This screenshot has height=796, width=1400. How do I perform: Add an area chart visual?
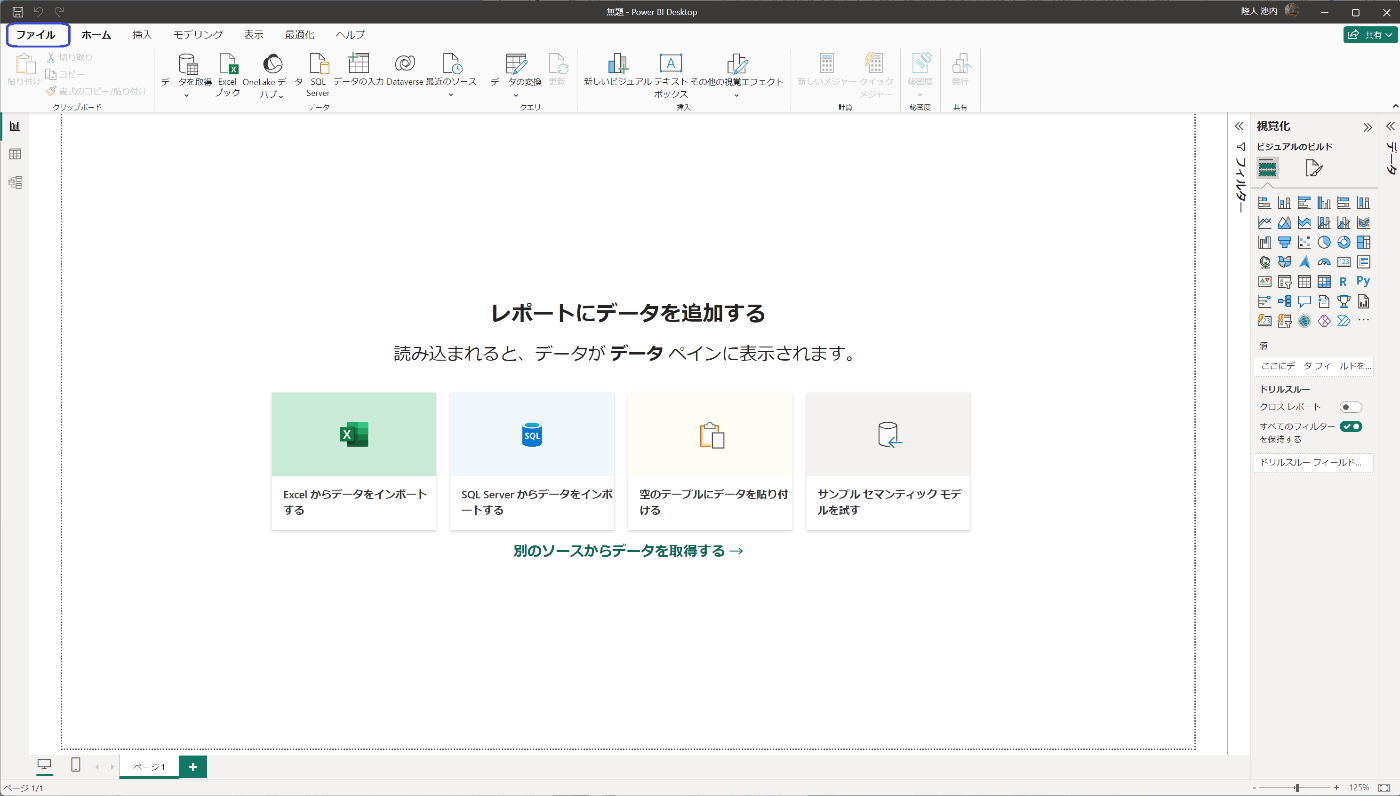[1284, 222]
